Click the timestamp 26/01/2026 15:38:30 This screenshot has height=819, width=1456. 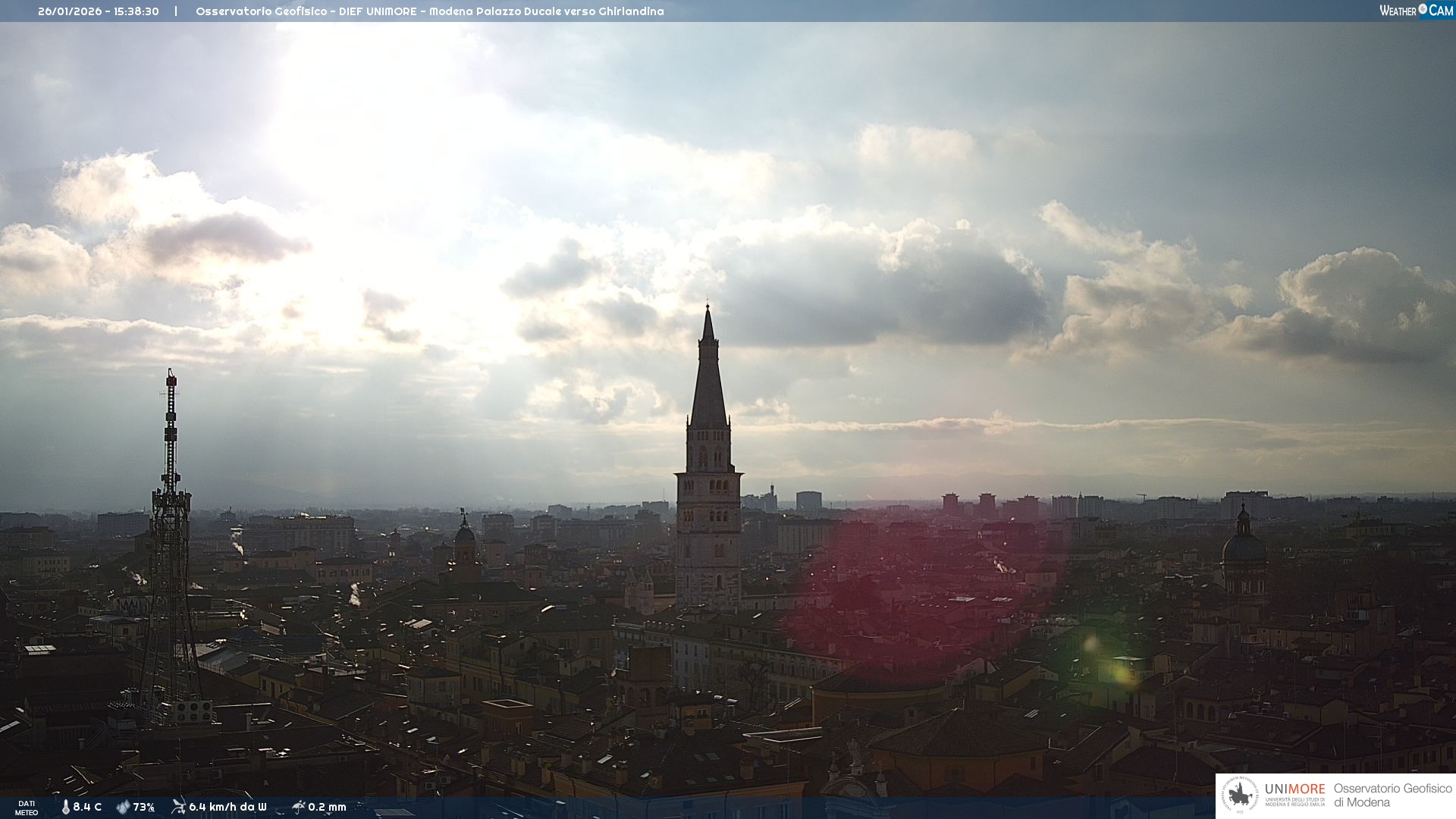click(99, 11)
